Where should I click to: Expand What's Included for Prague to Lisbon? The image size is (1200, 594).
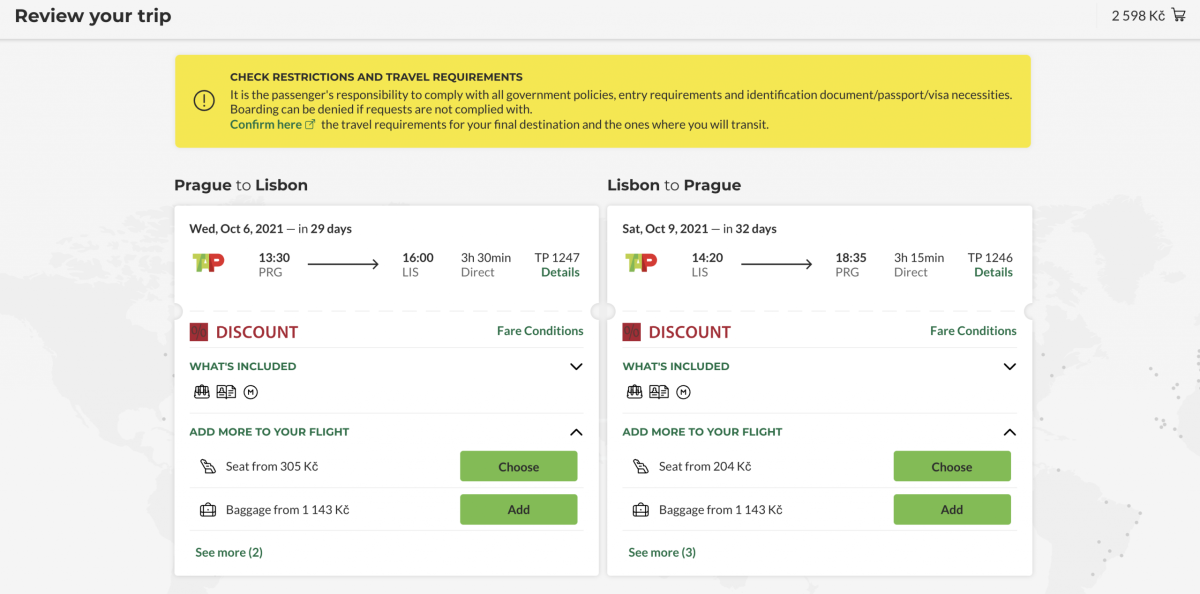tap(576, 367)
